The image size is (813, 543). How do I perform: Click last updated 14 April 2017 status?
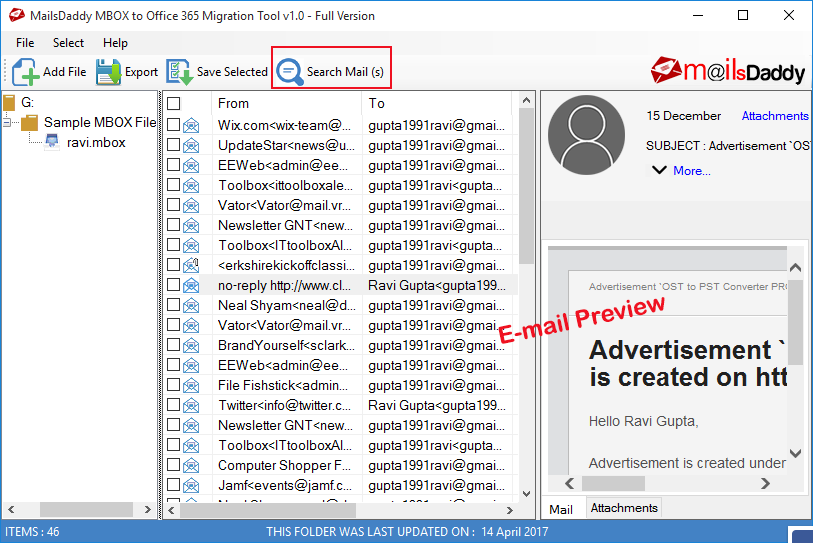(407, 532)
